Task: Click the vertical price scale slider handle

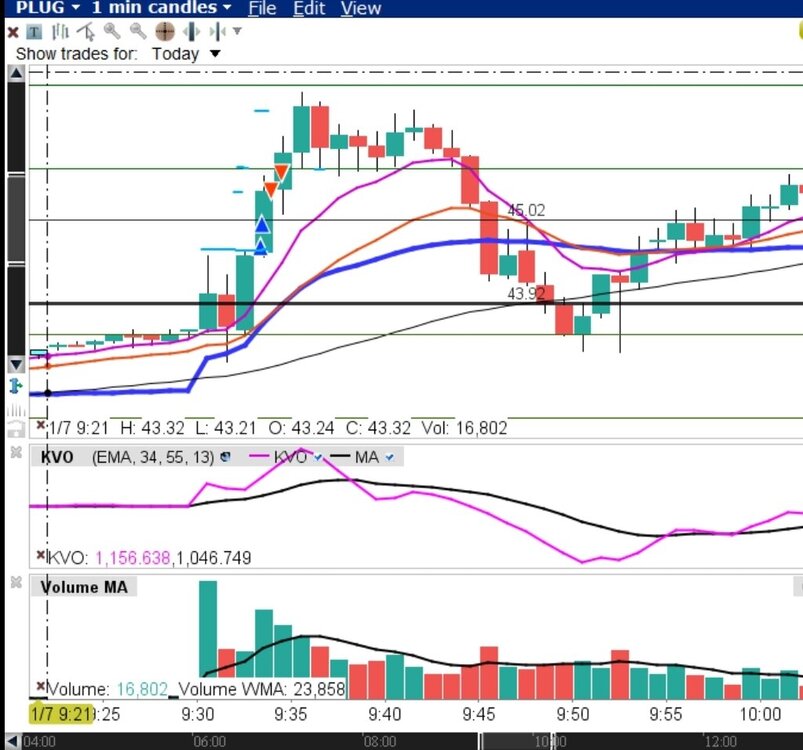Action: pyautogui.click(x=16, y=220)
